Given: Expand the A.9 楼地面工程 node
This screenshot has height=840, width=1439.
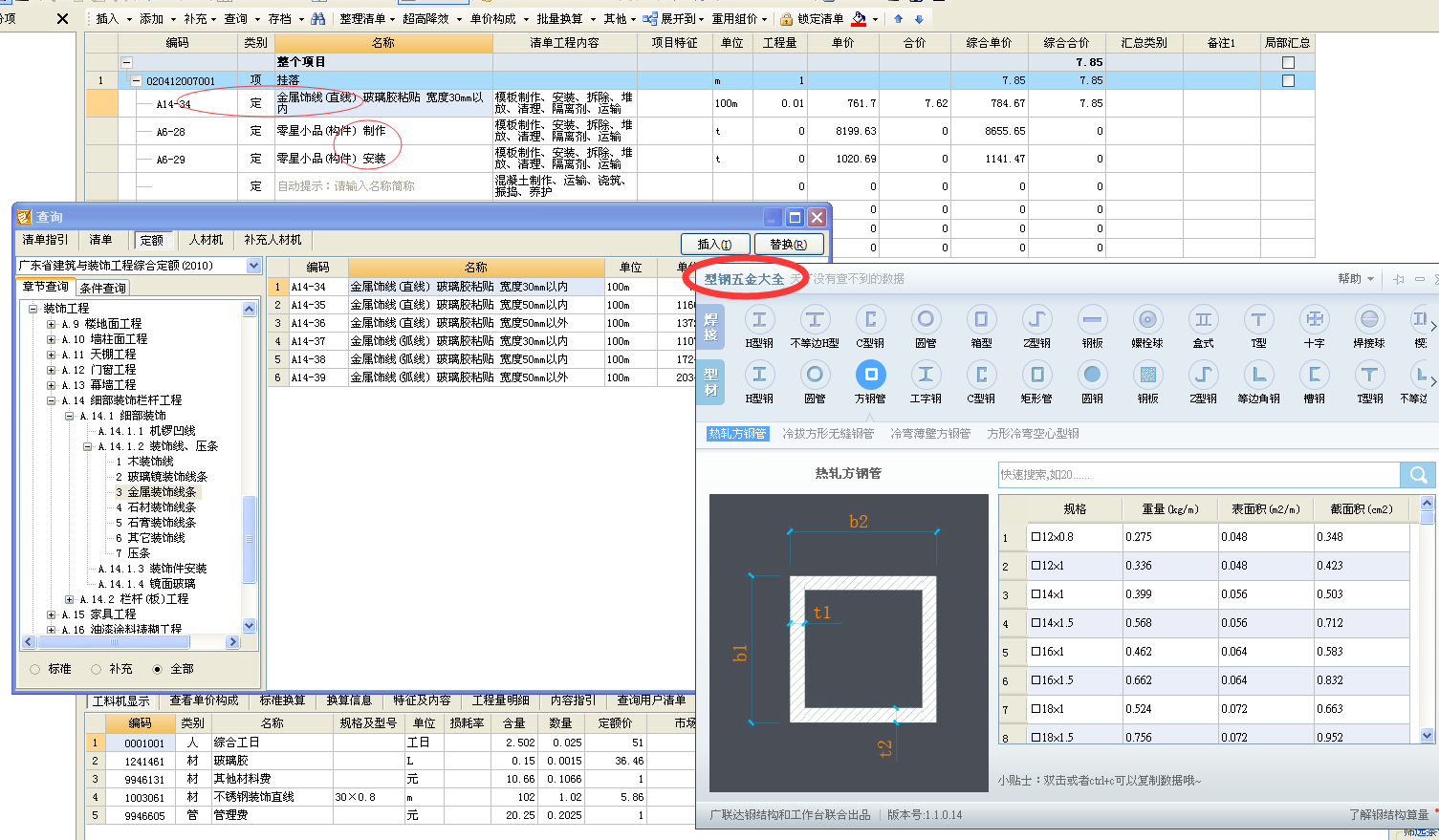Looking at the screenshot, I should click(51, 324).
